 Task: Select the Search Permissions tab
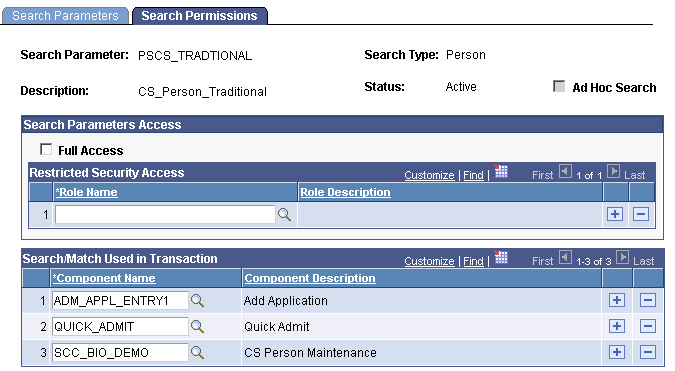pos(199,16)
